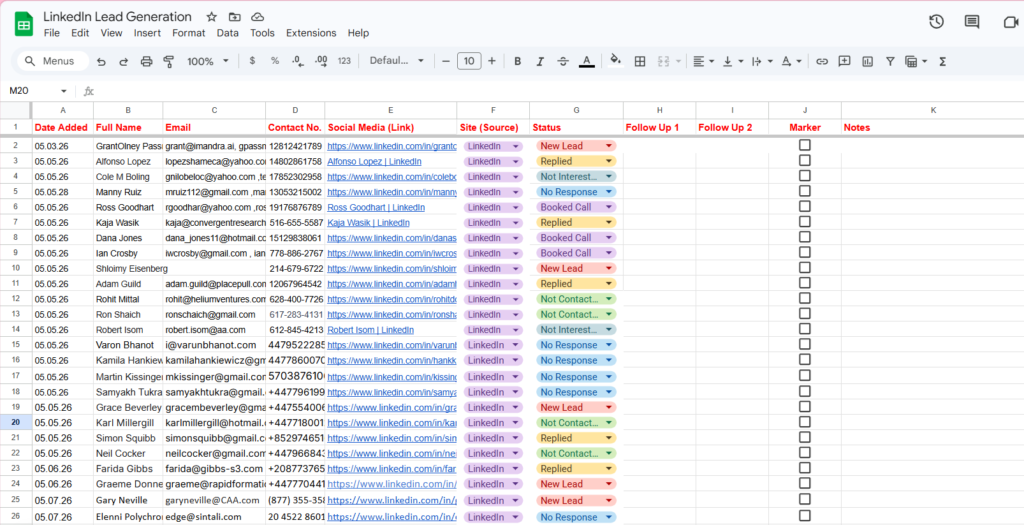The width and height of the screenshot is (1024, 525).
Task: Decrease font size with minus button
Action: [x=446, y=61]
